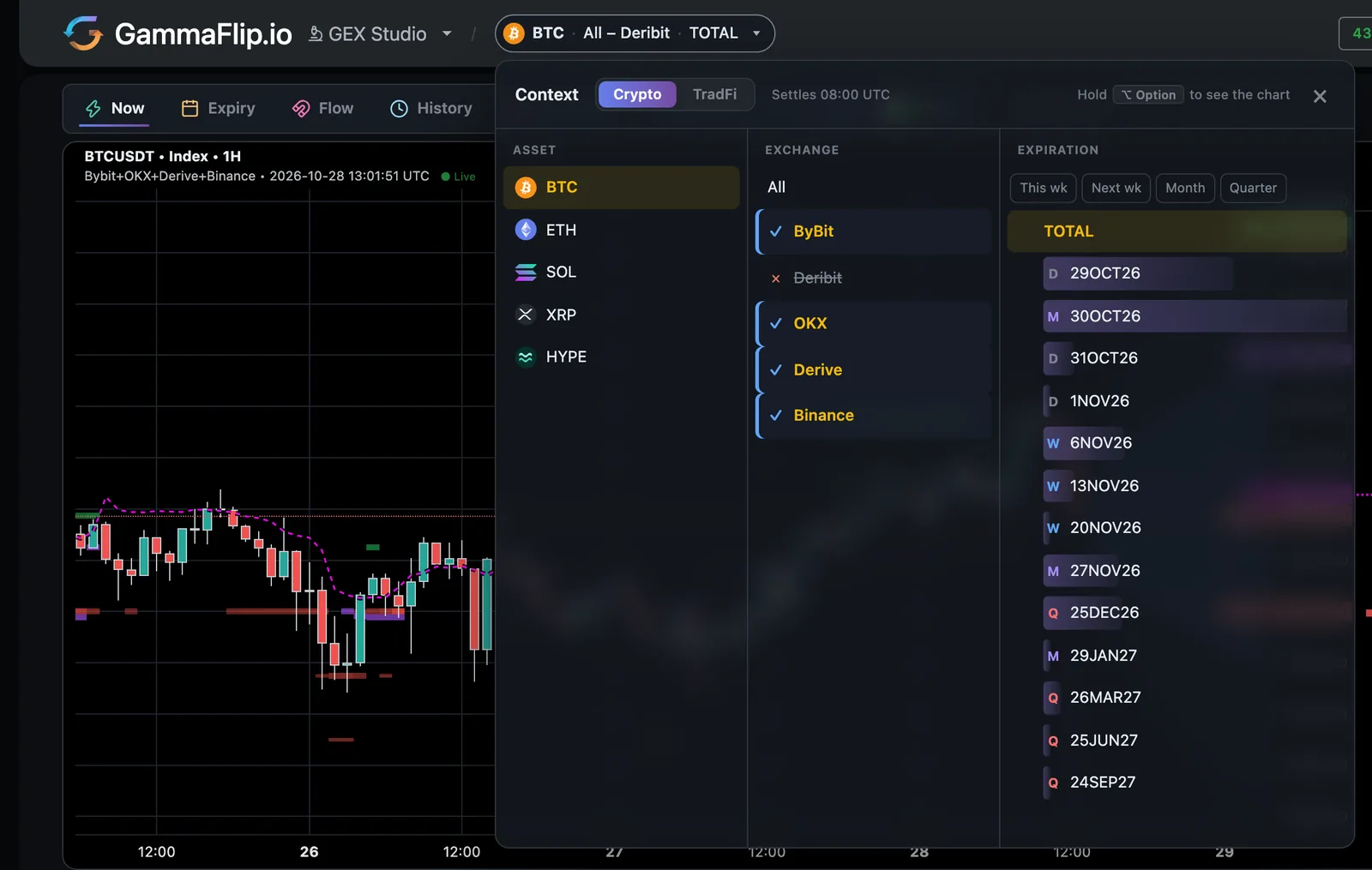Click the calendar Expiry icon
Image resolution: width=1372 pixels, height=870 pixels.
pyautogui.click(x=190, y=108)
